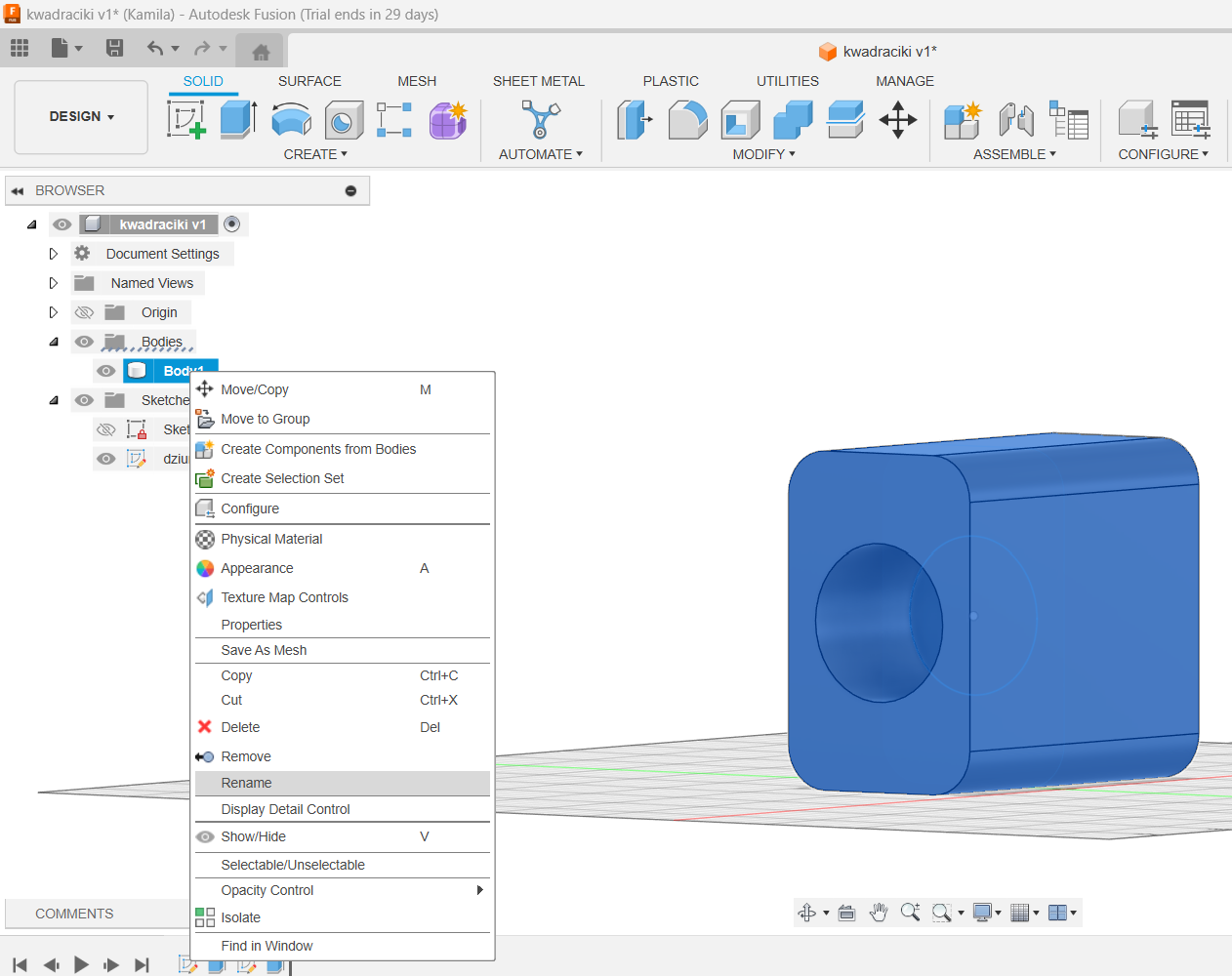The image size is (1232, 976).
Task: Undo the last action
Action: click(155, 48)
